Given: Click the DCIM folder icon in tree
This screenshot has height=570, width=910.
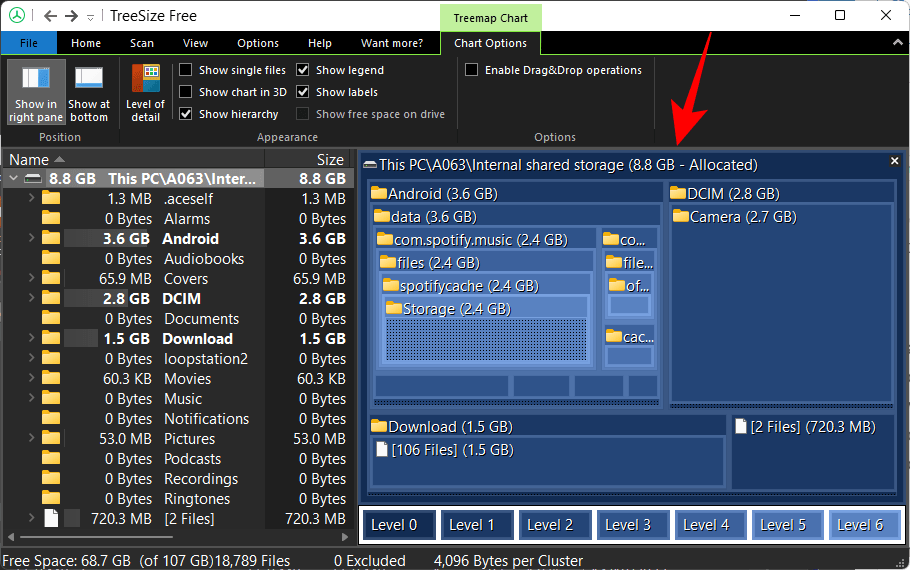Looking at the screenshot, I should click(51, 298).
